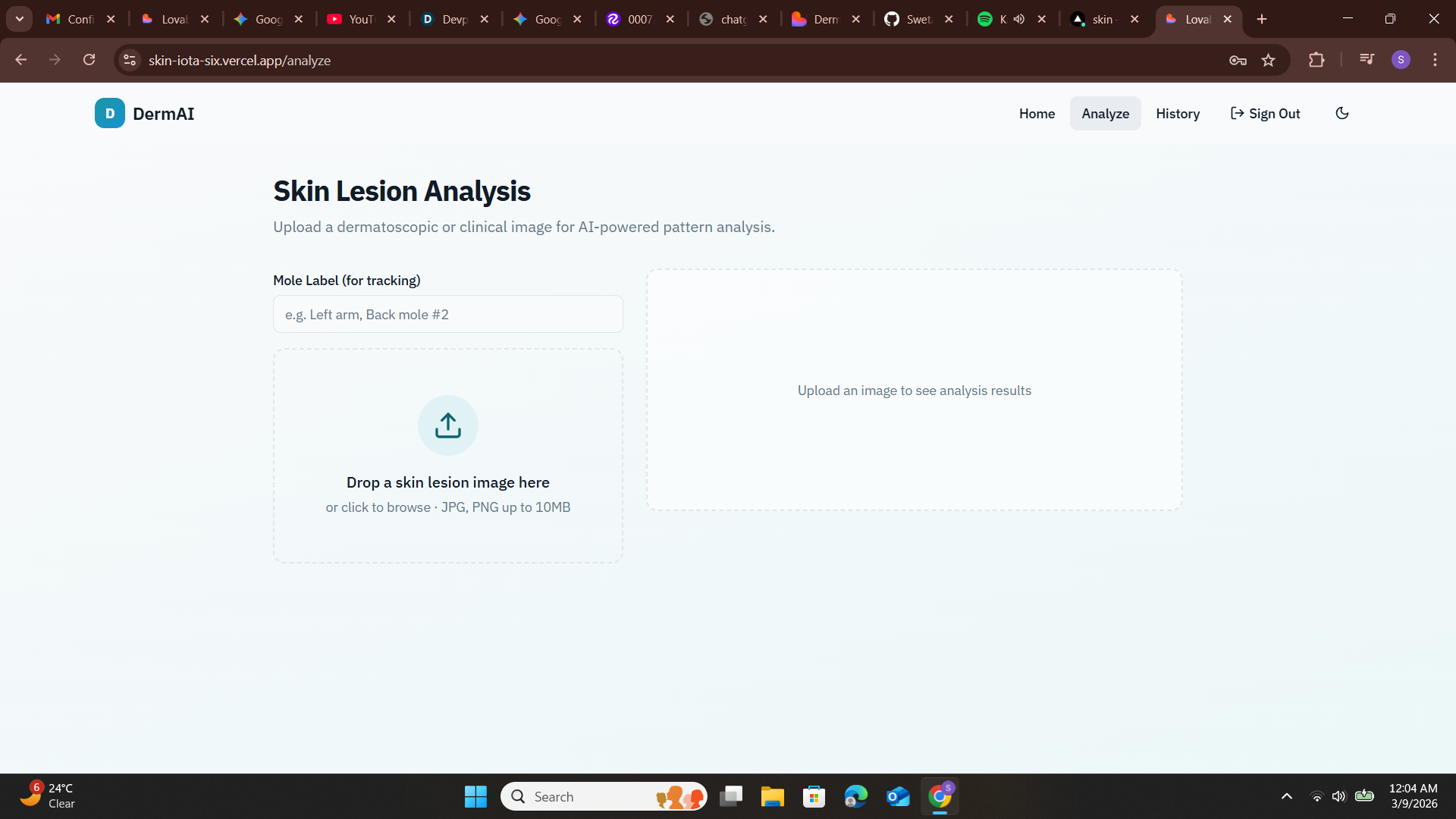Click Sign Out in the navigation bar
The image size is (1456, 819).
click(x=1265, y=114)
